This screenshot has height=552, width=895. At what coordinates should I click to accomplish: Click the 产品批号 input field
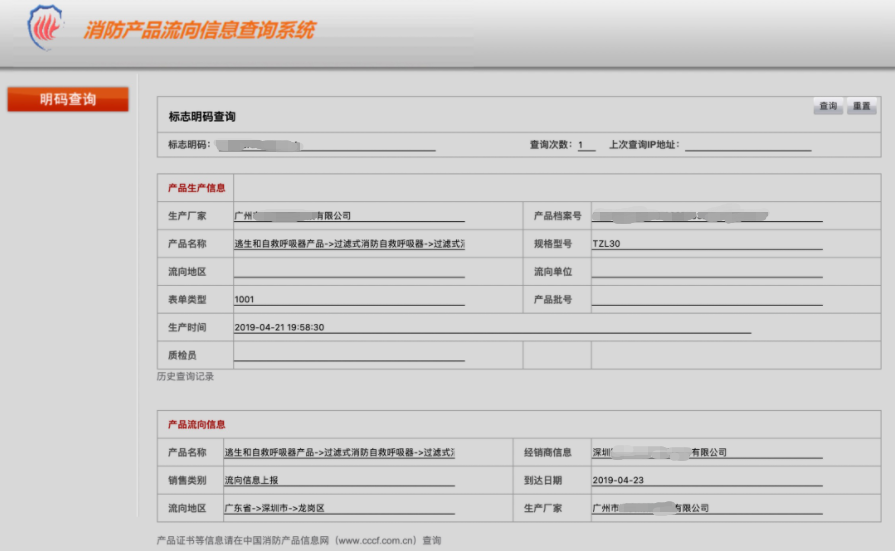706,299
